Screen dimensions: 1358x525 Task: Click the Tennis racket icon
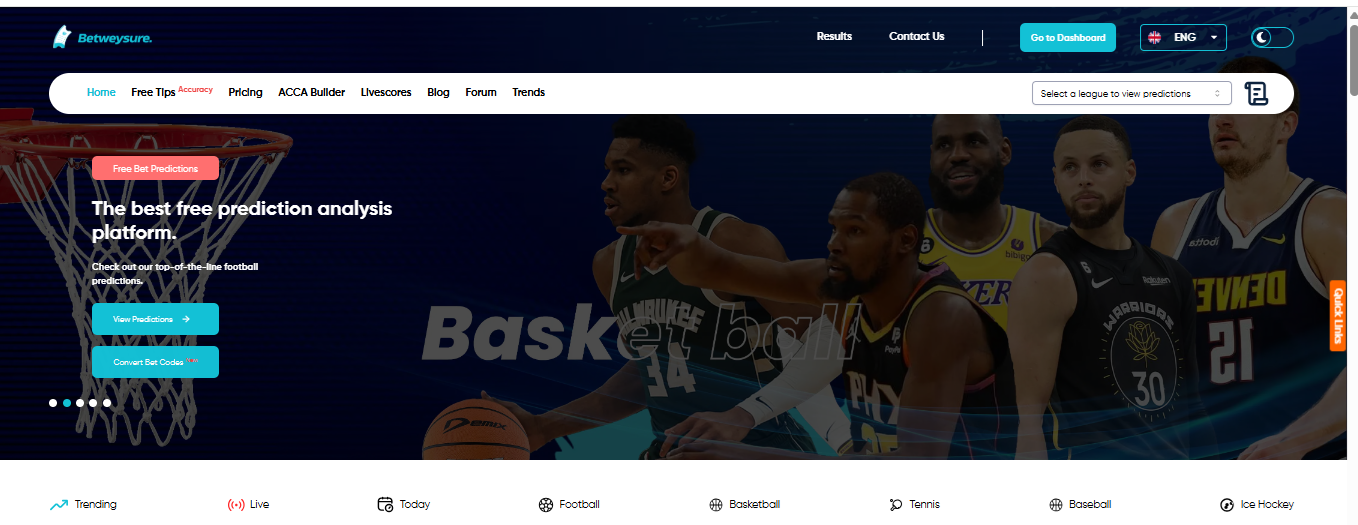(x=896, y=505)
